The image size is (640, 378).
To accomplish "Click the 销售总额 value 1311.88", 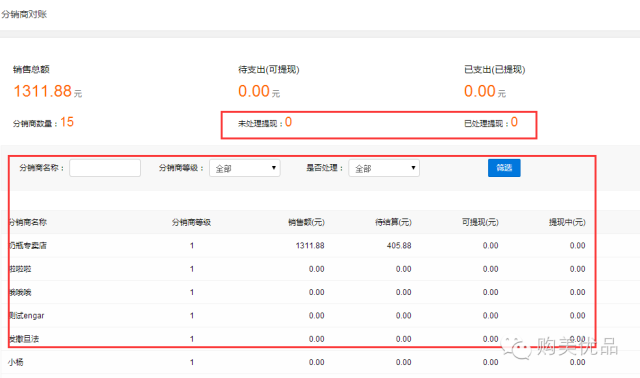I will pyautogui.click(x=42, y=91).
